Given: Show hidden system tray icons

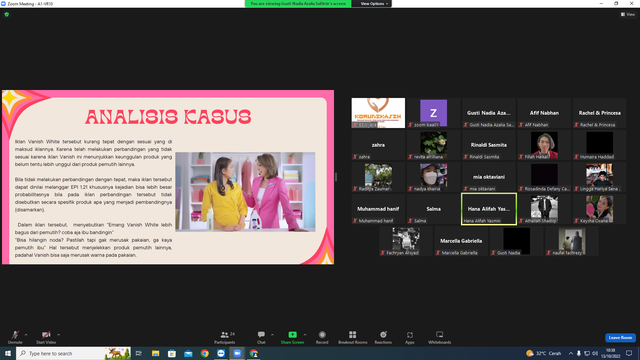Looking at the screenshot, I should click(x=571, y=353).
